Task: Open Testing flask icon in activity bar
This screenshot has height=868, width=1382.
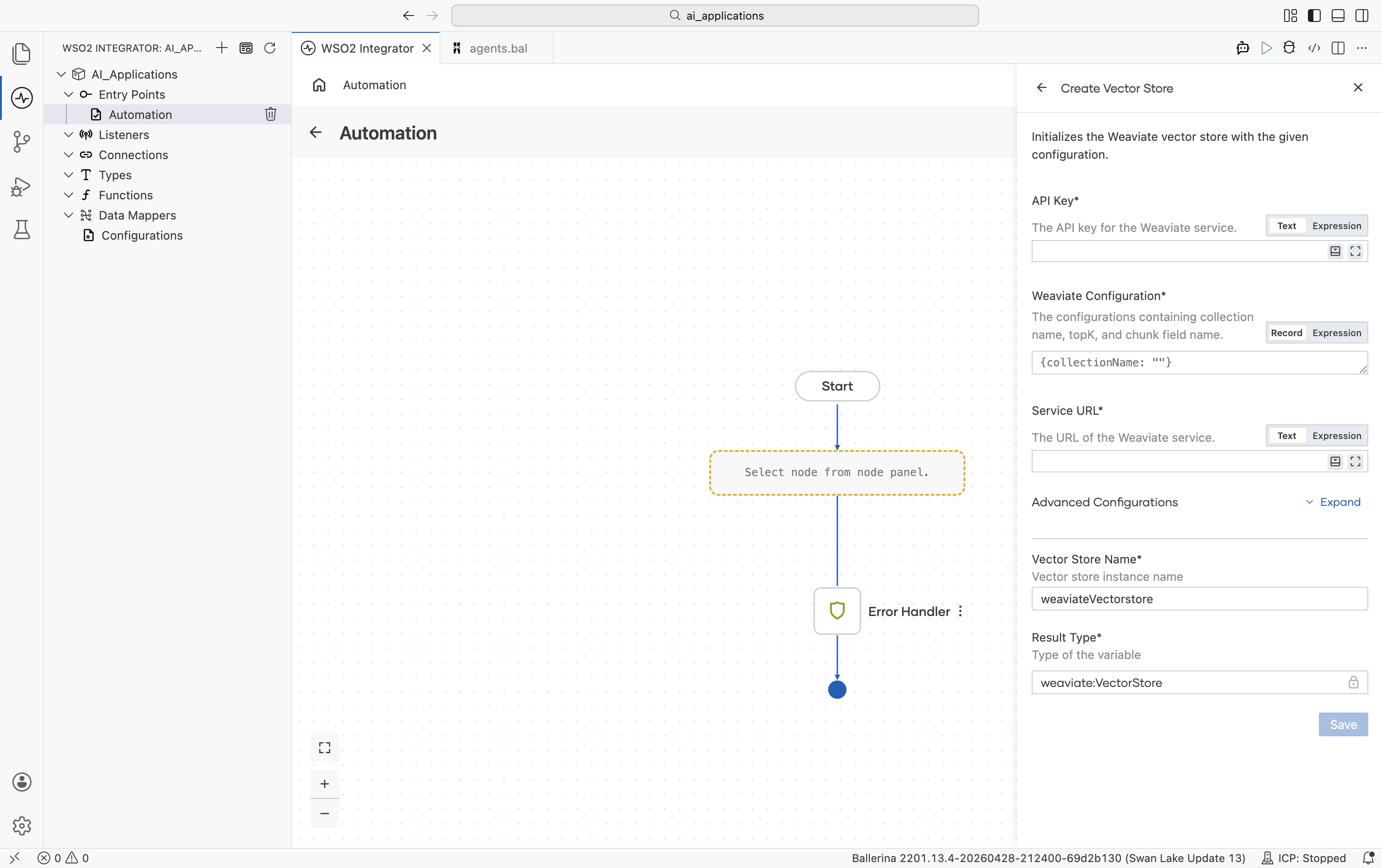Action: pos(22,230)
